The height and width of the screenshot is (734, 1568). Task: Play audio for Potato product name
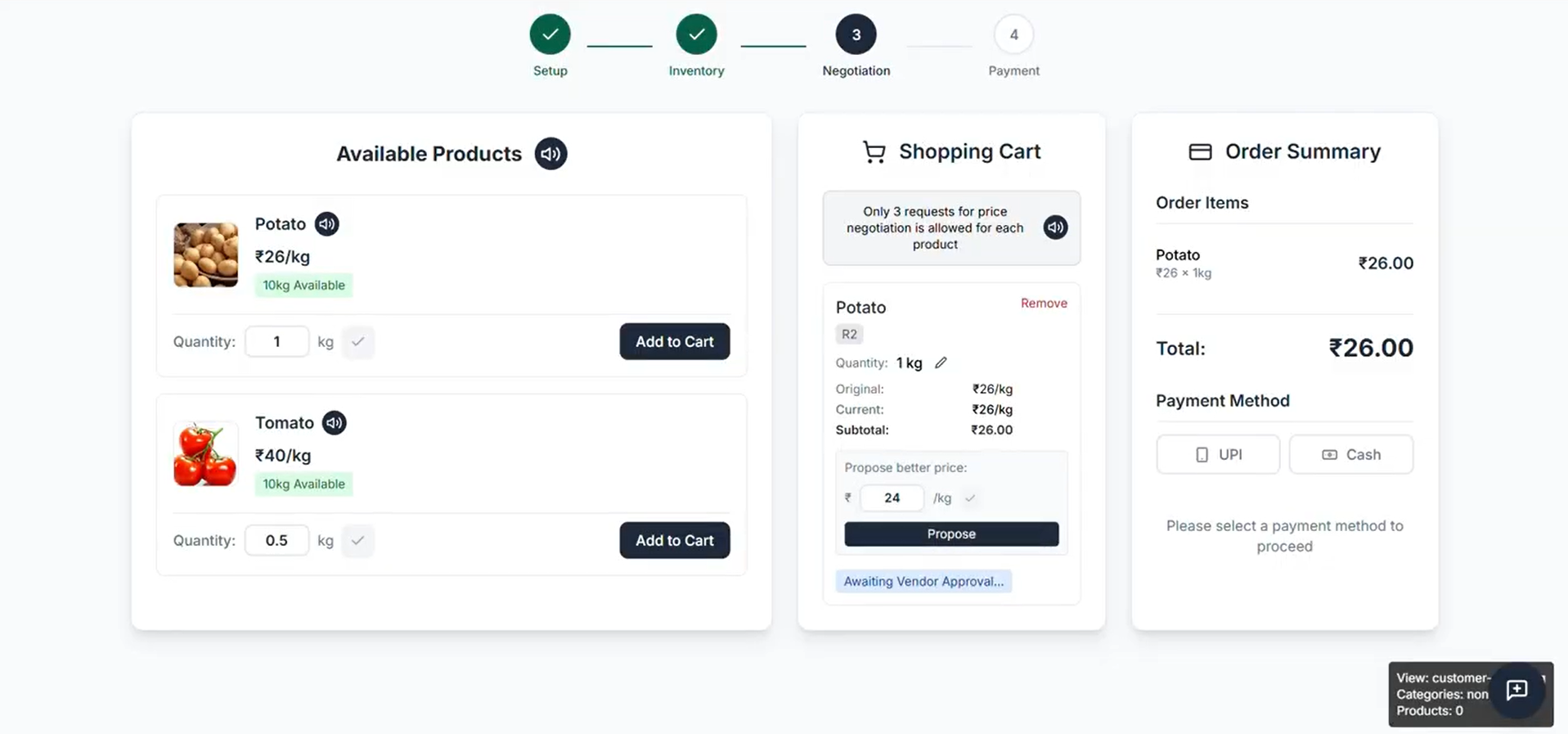pyautogui.click(x=327, y=224)
